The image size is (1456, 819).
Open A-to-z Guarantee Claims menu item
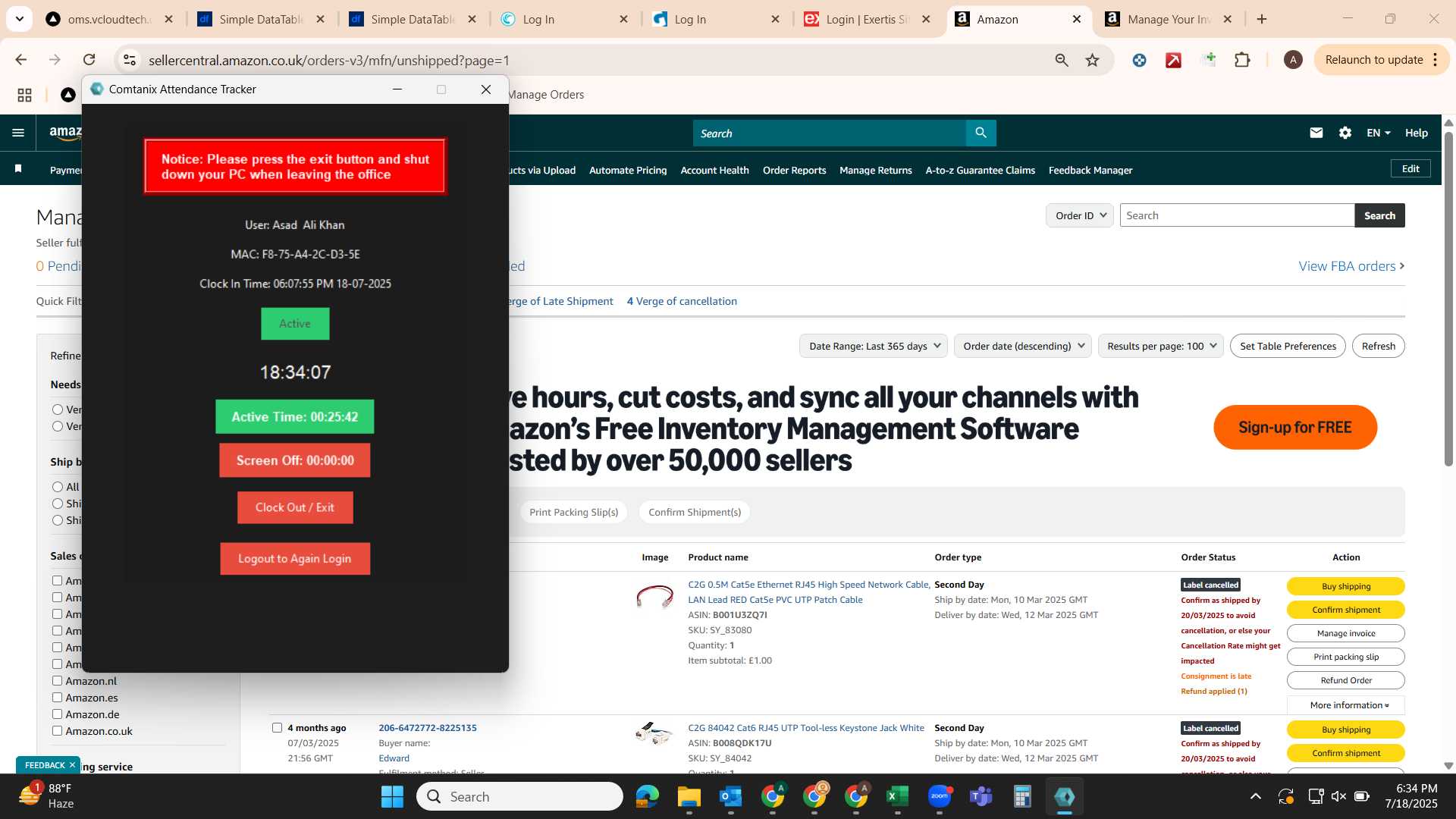pos(980,170)
